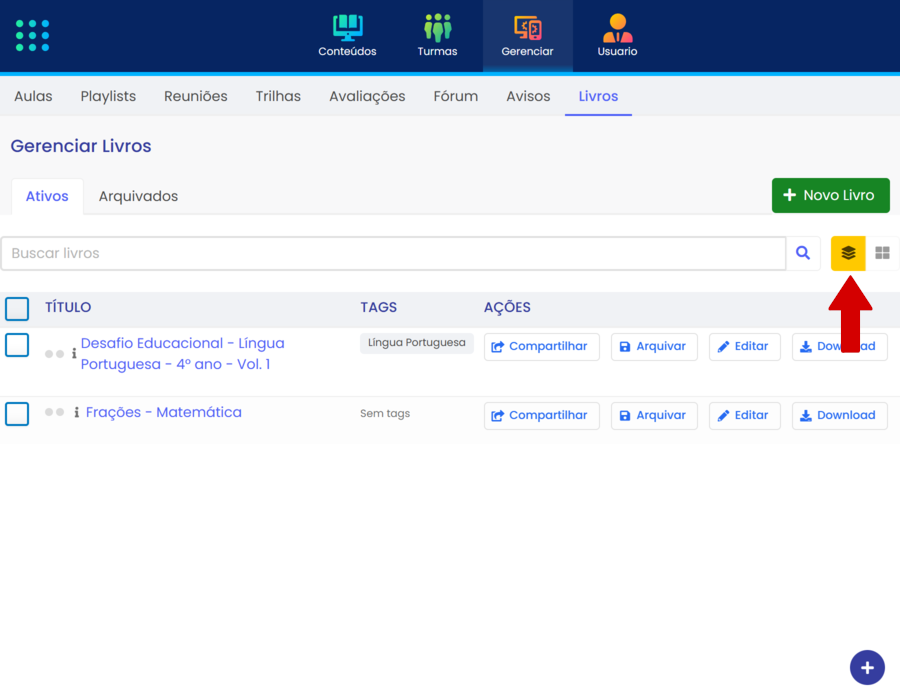
Task: Click the Gerenciar navigation icon
Action: pyautogui.click(x=527, y=28)
